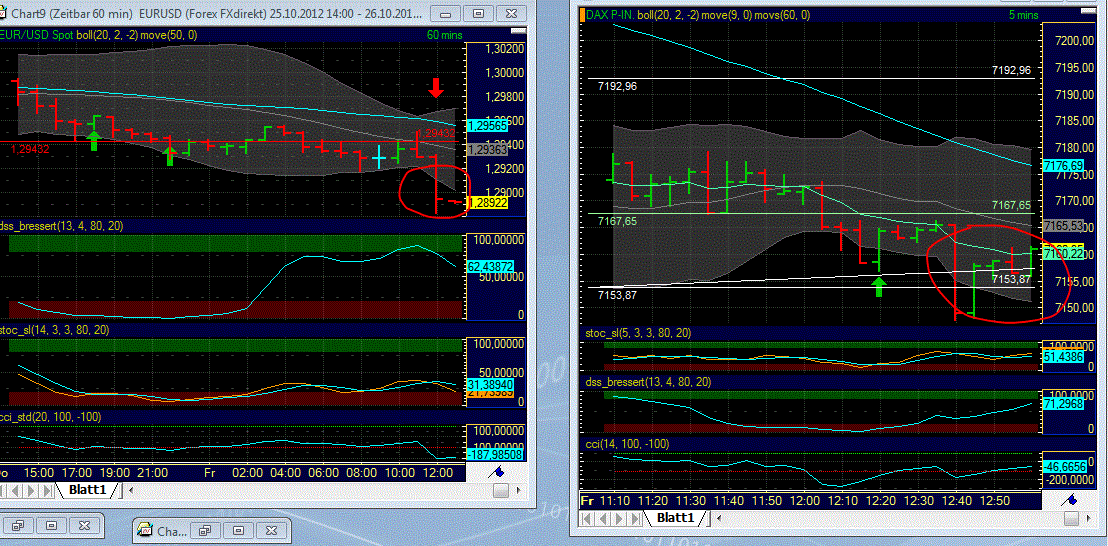The height and width of the screenshot is (546, 1108).
Task: Jump to last sheet in EURUSD window
Action: [x=46, y=490]
